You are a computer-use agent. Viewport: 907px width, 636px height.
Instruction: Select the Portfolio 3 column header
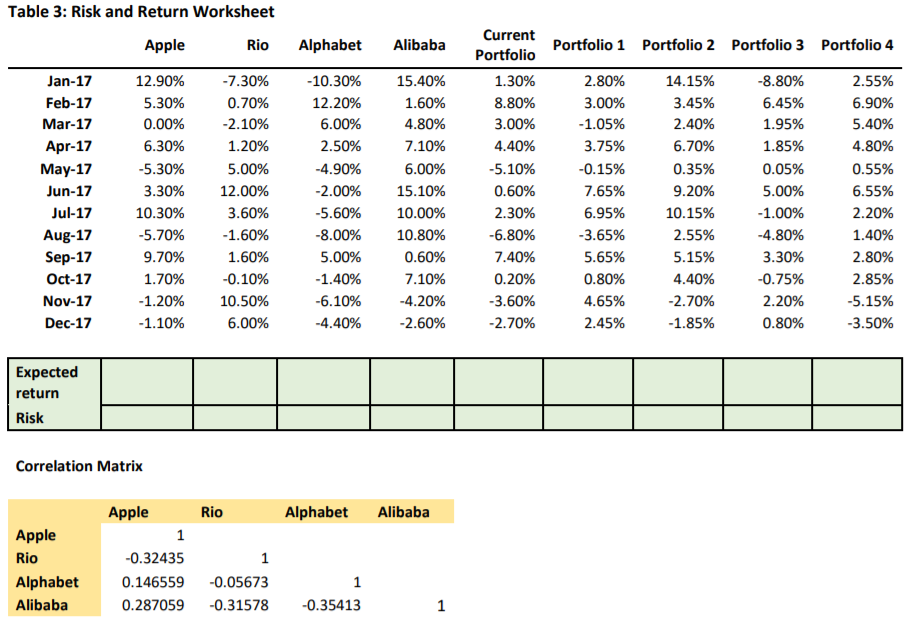[x=767, y=46]
